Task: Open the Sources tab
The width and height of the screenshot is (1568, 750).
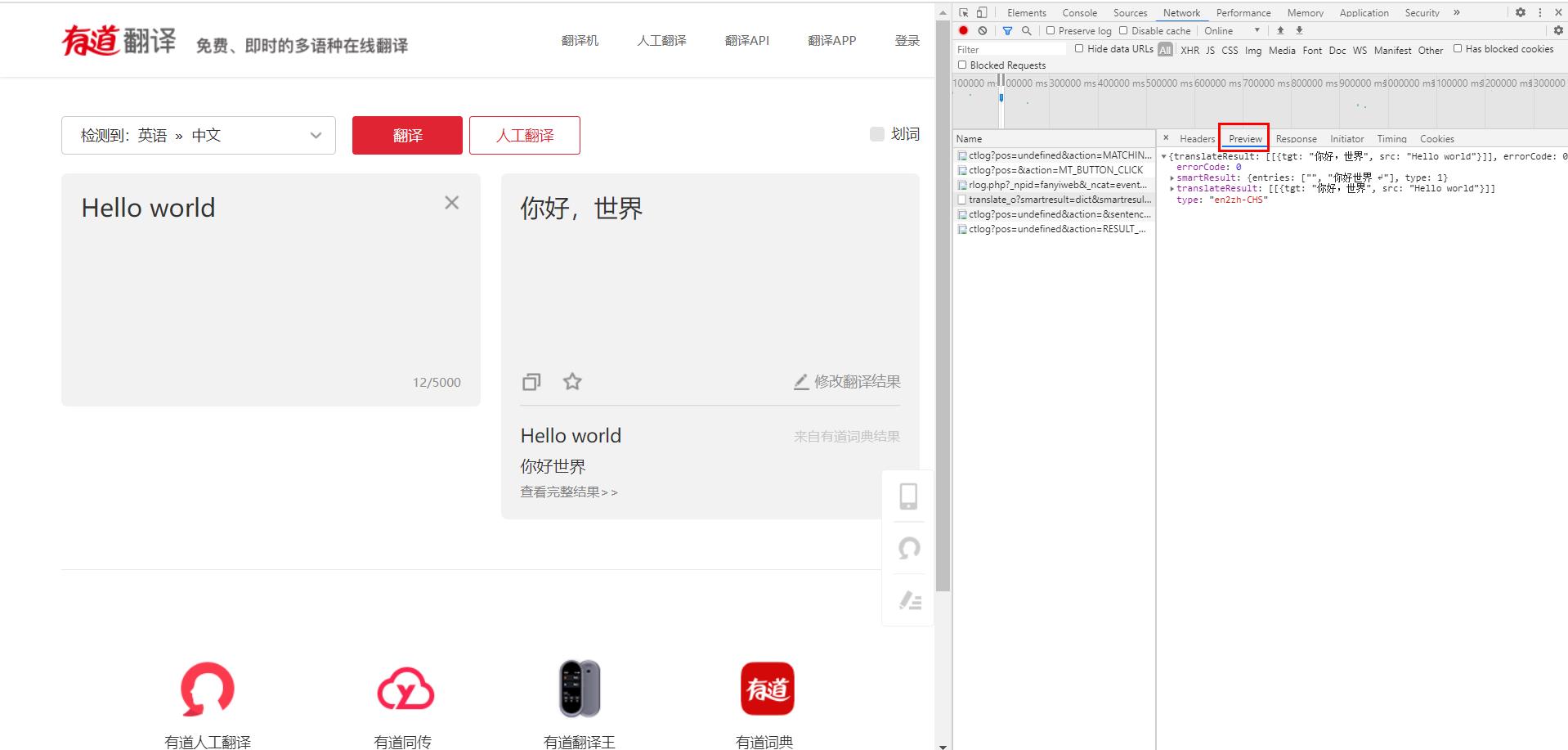Action: pos(1131,12)
